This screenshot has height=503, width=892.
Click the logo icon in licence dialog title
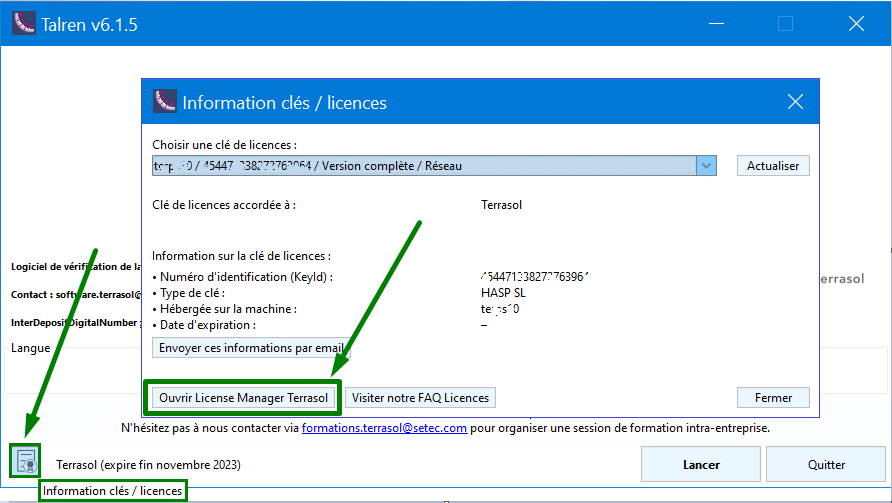[165, 102]
